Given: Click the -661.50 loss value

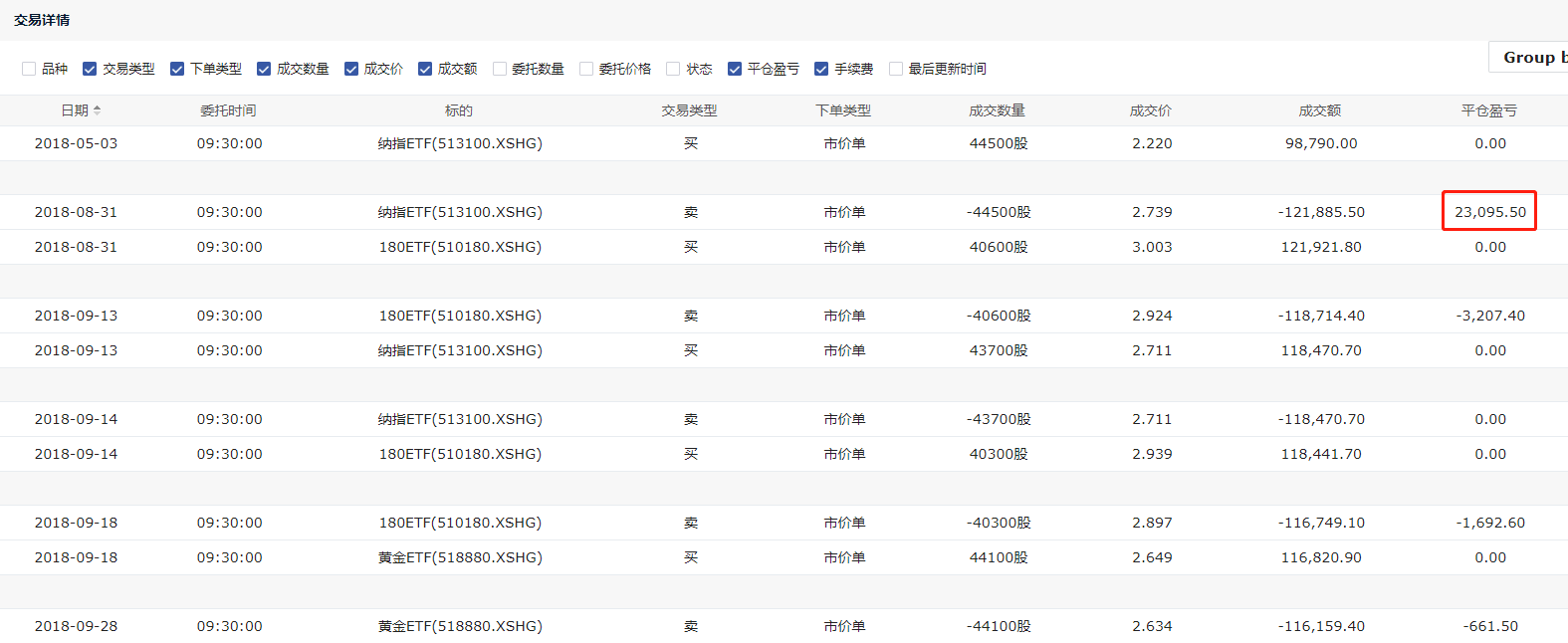Looking at the screenshot, I should [1490, 626].
